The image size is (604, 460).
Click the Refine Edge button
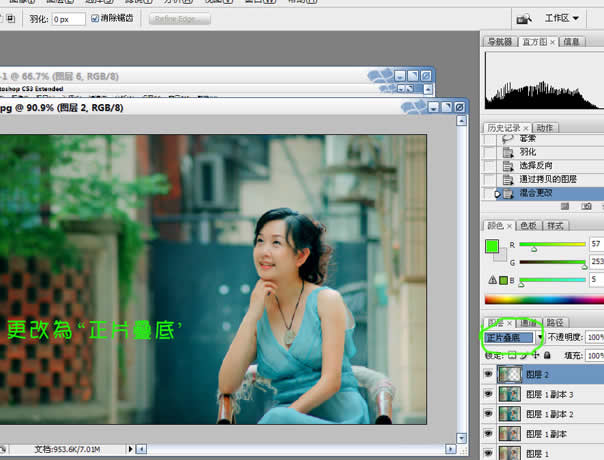[180, 19]
